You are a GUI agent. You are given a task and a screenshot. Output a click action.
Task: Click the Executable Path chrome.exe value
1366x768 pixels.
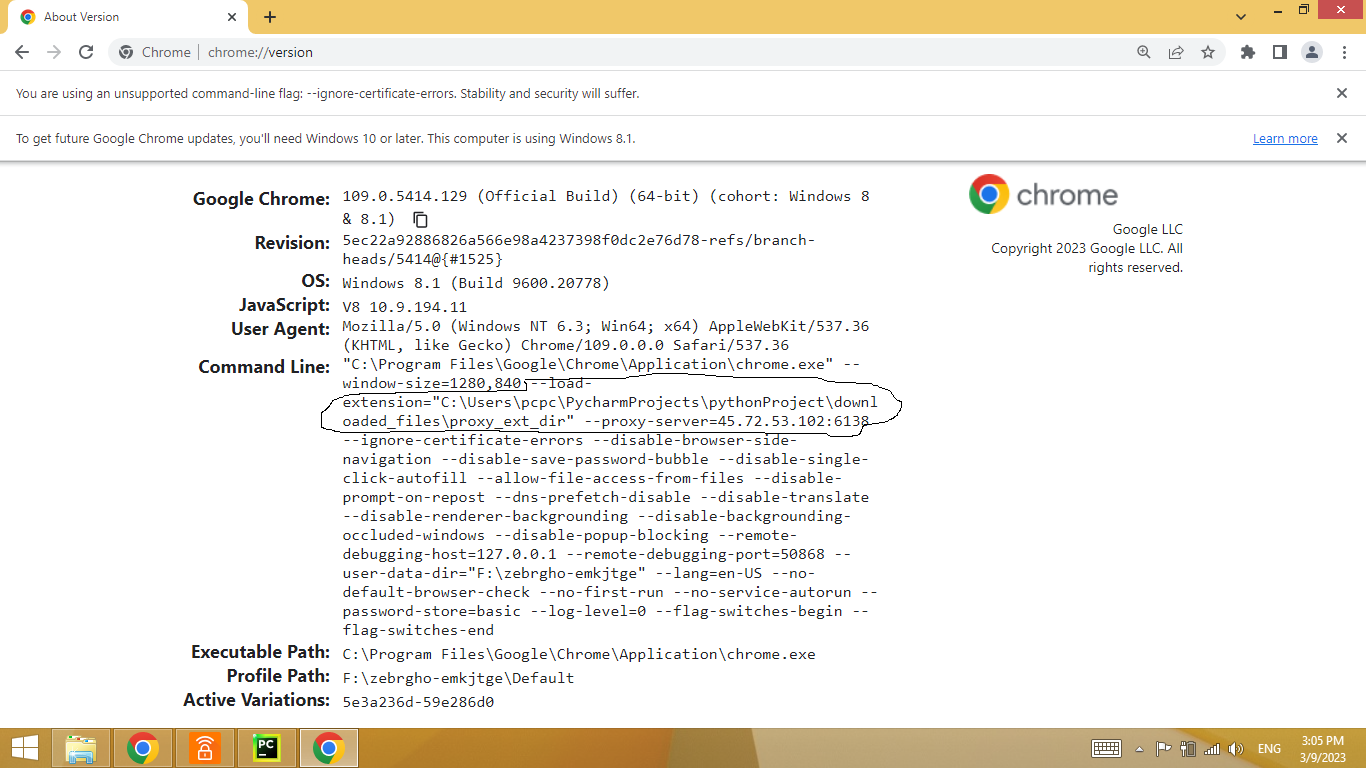point(579,654)
